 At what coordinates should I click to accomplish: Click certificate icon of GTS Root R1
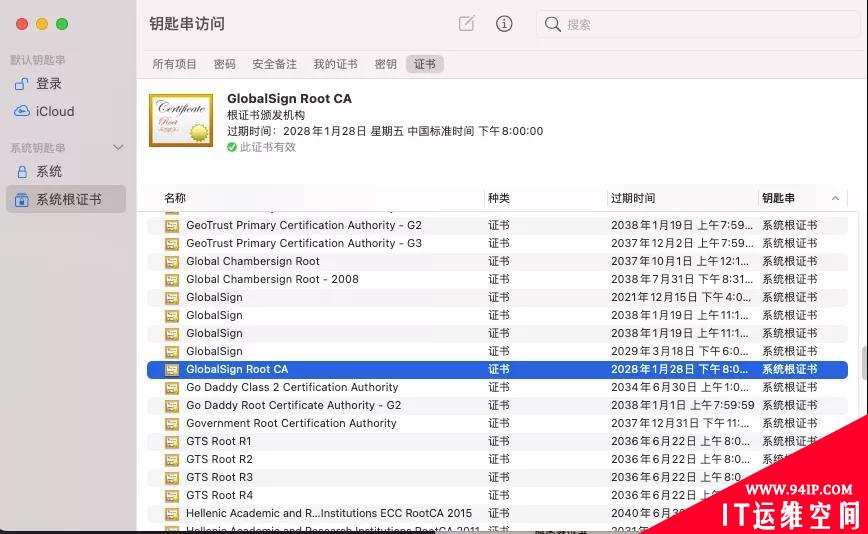[172, 442]
